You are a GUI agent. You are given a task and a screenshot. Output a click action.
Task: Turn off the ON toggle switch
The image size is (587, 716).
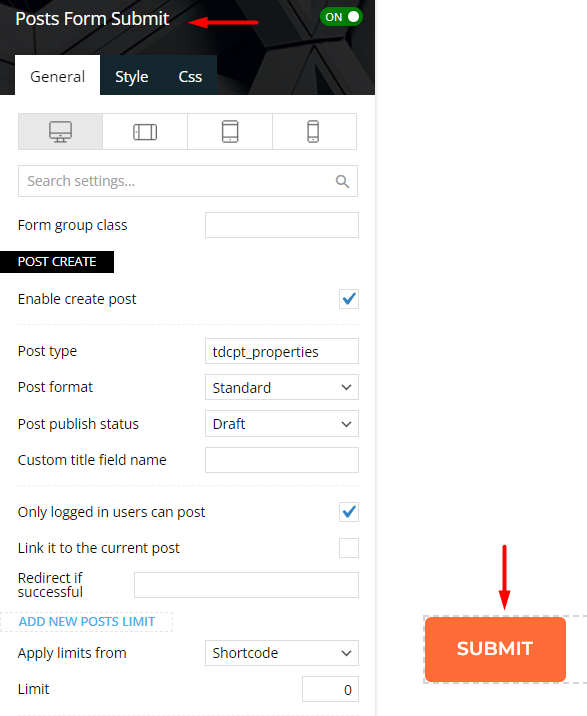(341, 17)
